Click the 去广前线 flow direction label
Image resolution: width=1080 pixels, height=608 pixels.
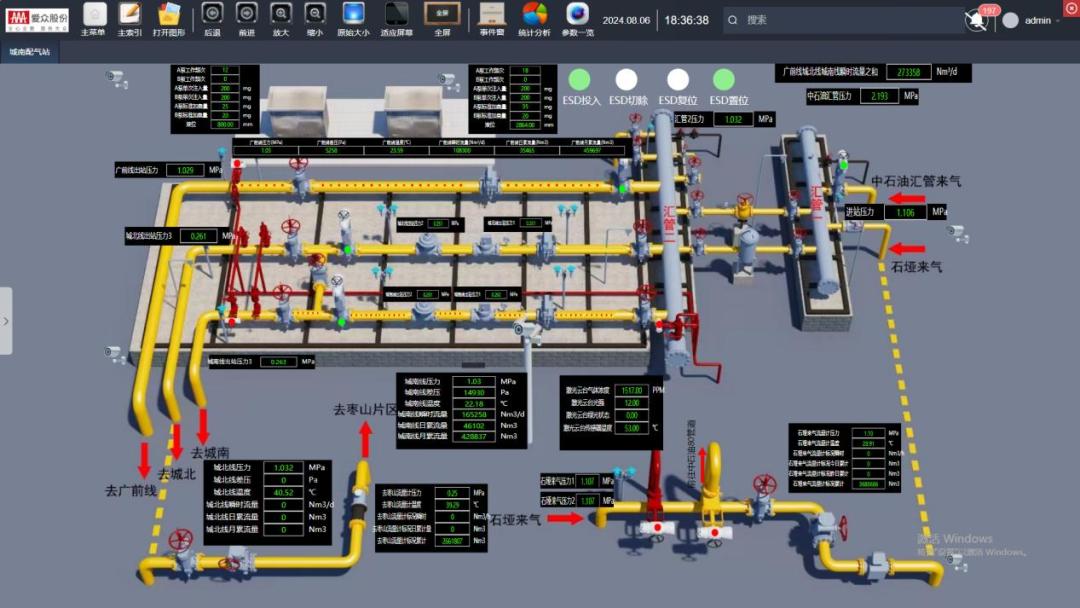click(x=131, y=491)
